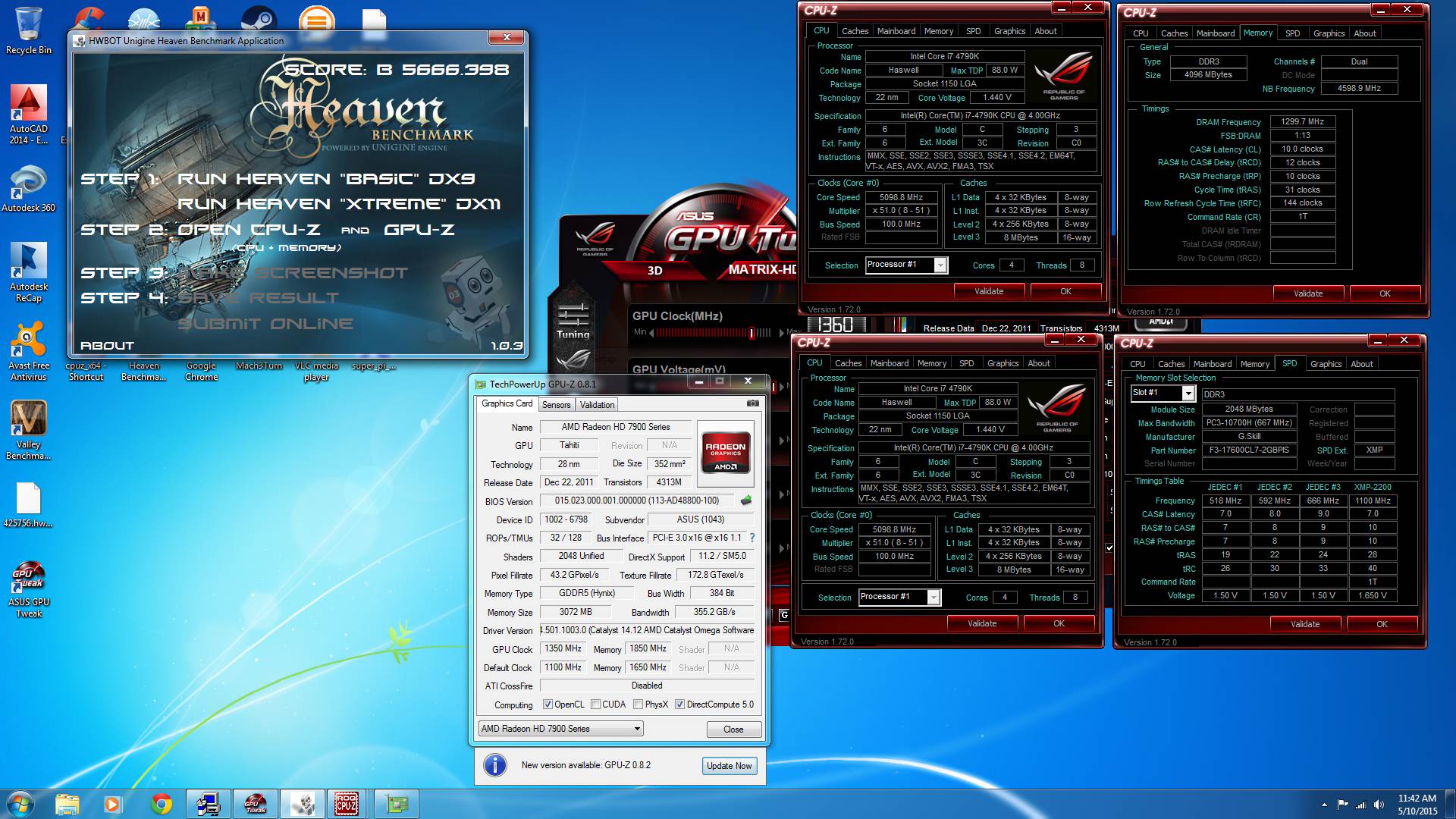Switch to GPU Tweak on the taskbar
1456x819 pixels.
coord(256,804)
